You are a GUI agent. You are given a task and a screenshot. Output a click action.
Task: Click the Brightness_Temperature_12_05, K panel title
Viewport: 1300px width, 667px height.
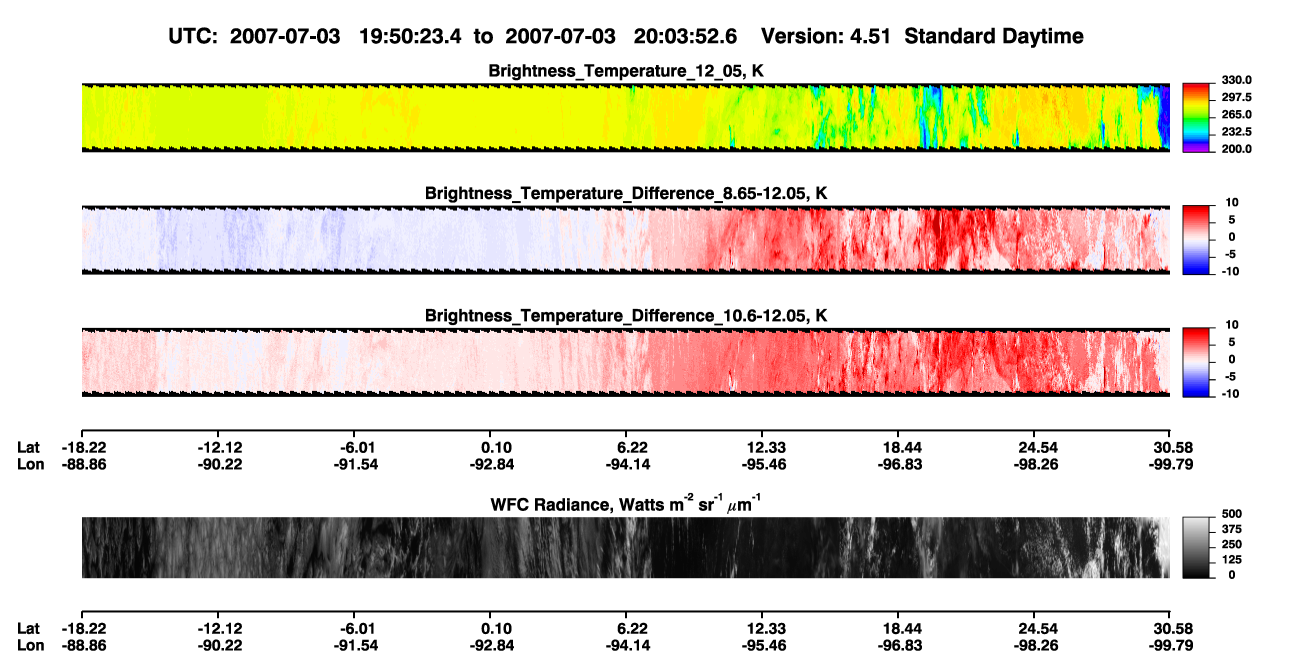coord(626,71)
